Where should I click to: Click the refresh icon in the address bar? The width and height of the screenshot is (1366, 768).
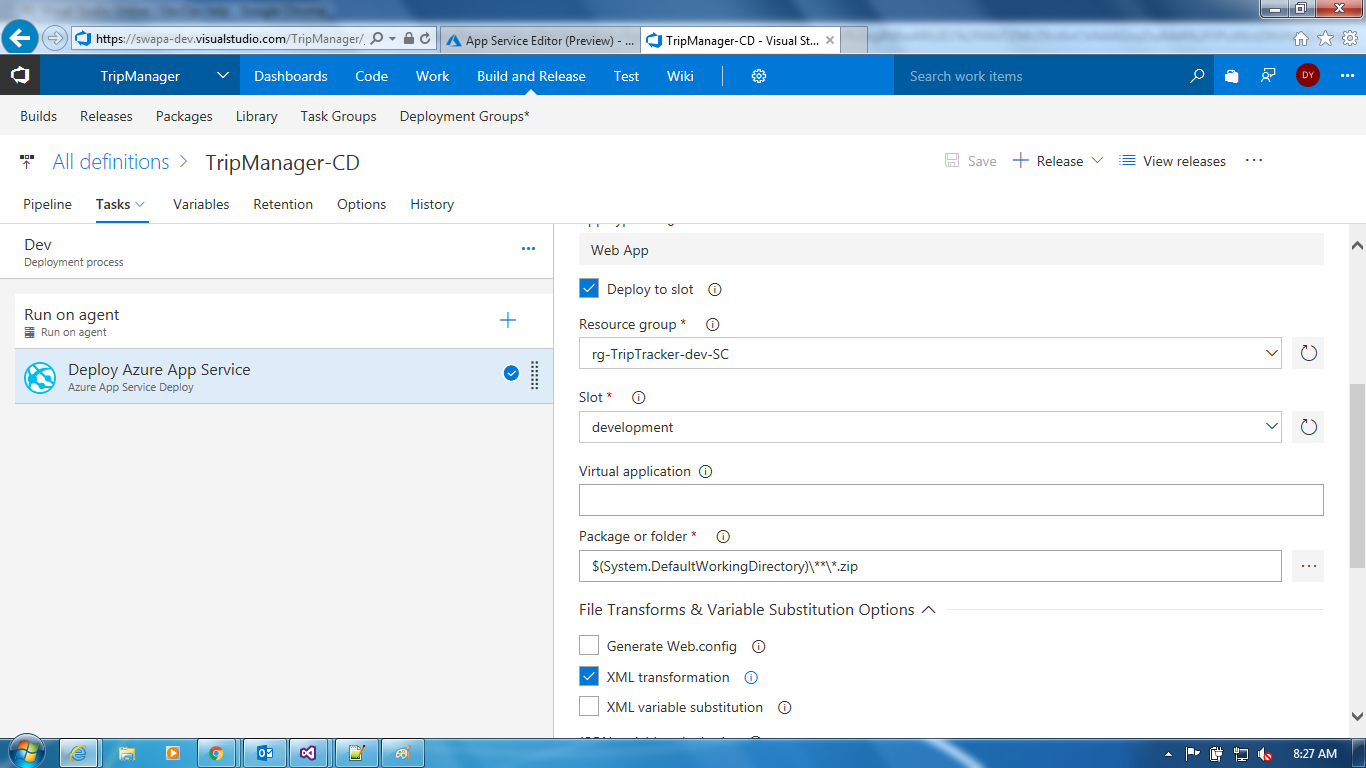426,39
